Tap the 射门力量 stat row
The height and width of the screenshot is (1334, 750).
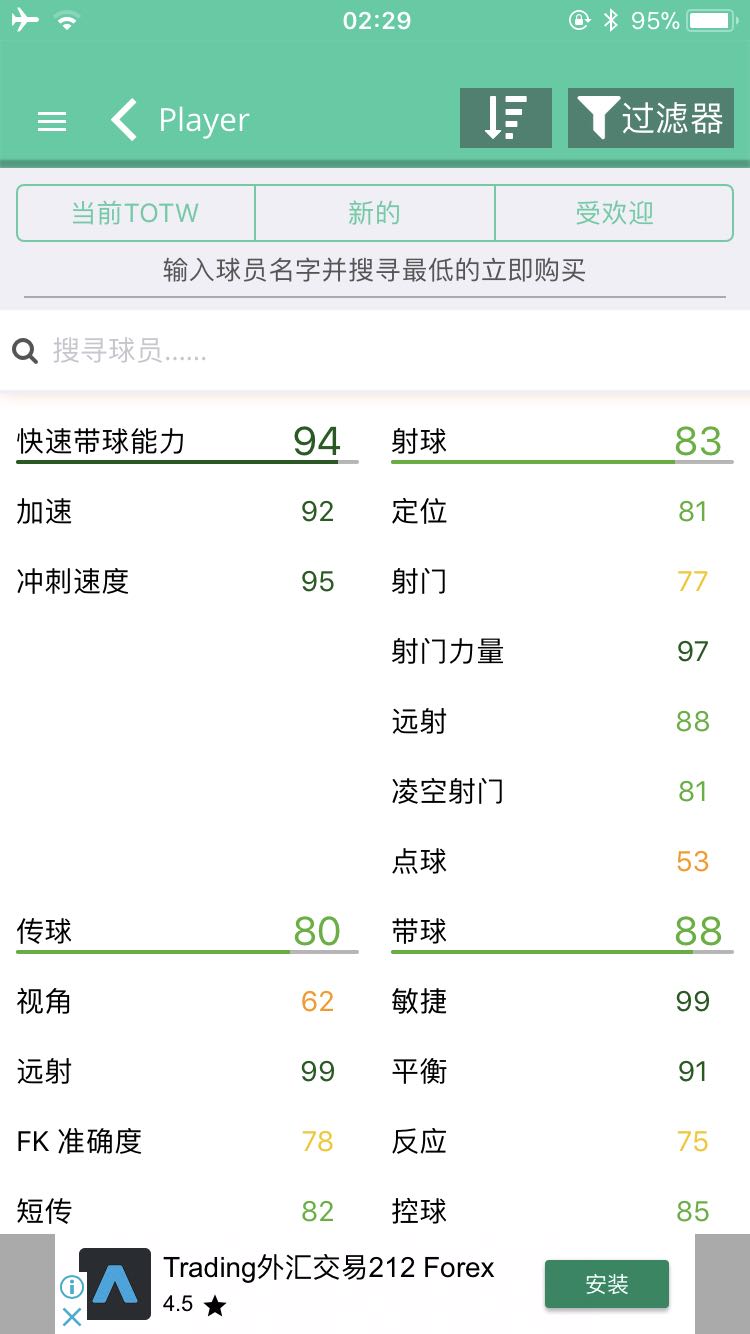coord(550,651)
